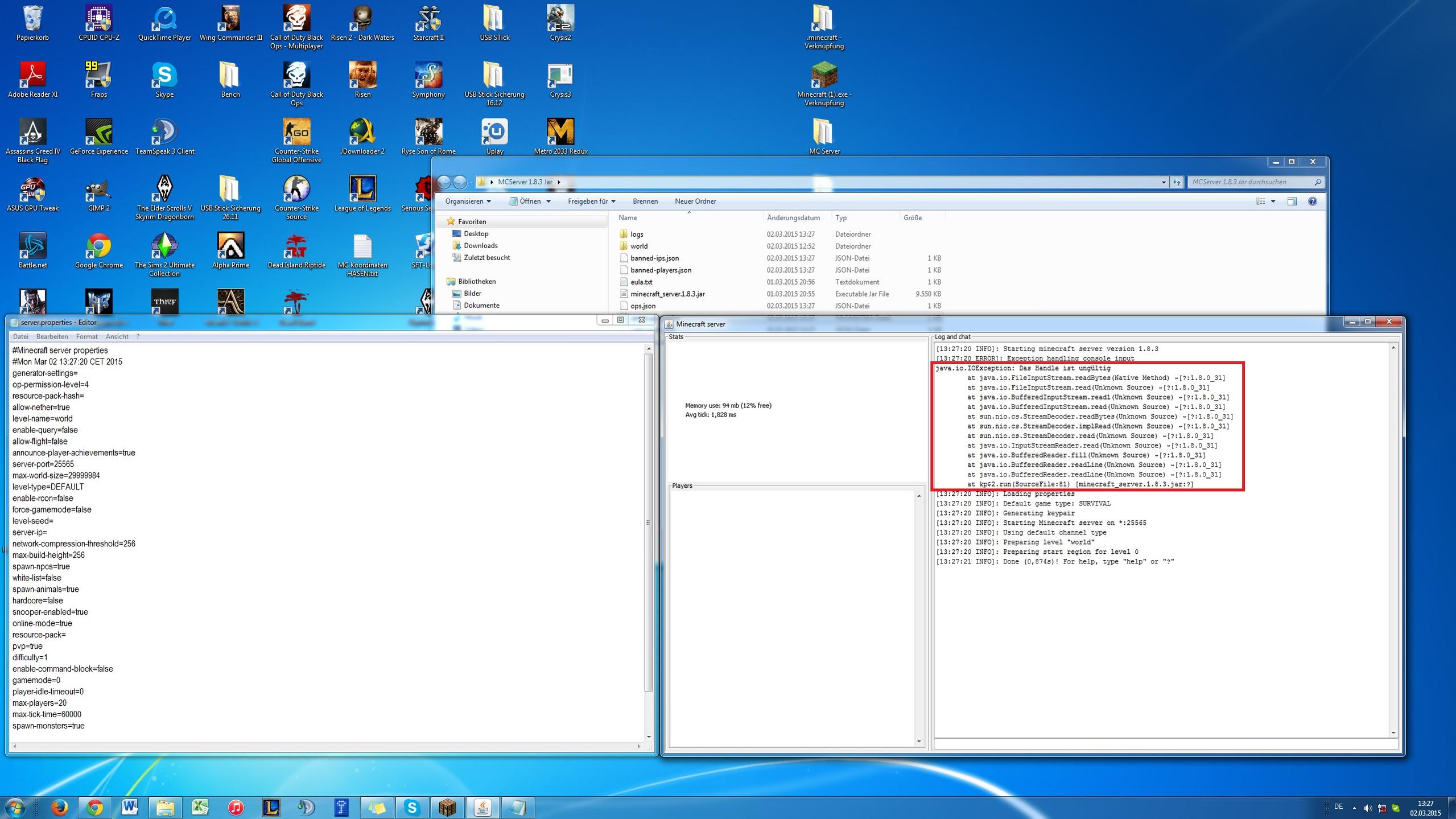Click the Editor vertical scrollbar thumb
Screen dimensions: 1456x819
click(x=648, y=522)
